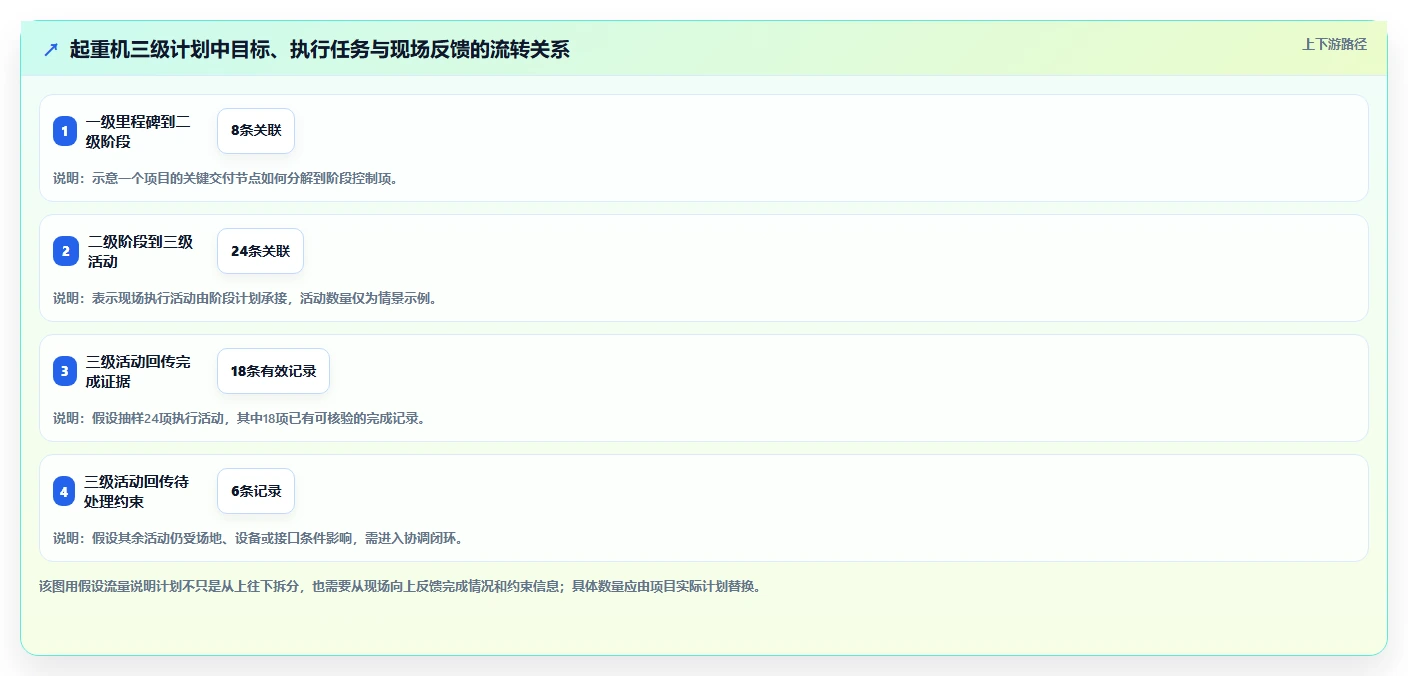Click the 三级活动回传待处理约束 heading
1408x676 pixels.
pyautogui.click(x=136, y=491)
